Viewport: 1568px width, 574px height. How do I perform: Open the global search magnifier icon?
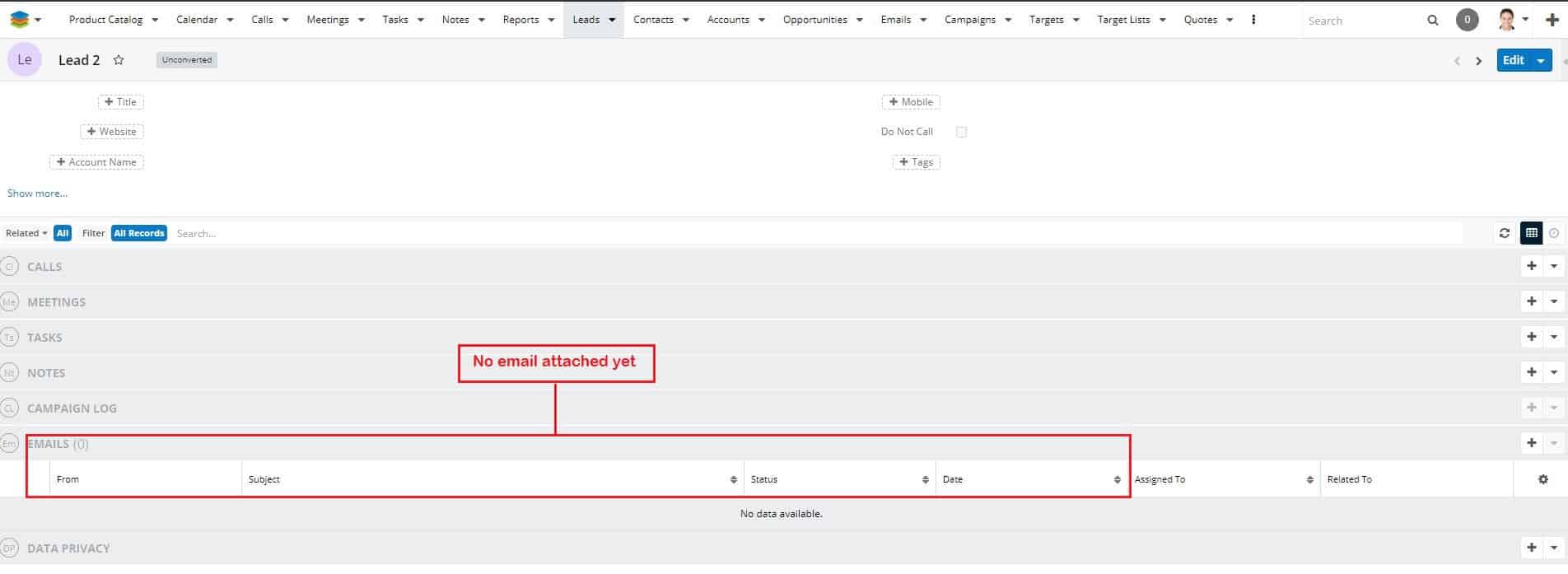pos(1433,20)
